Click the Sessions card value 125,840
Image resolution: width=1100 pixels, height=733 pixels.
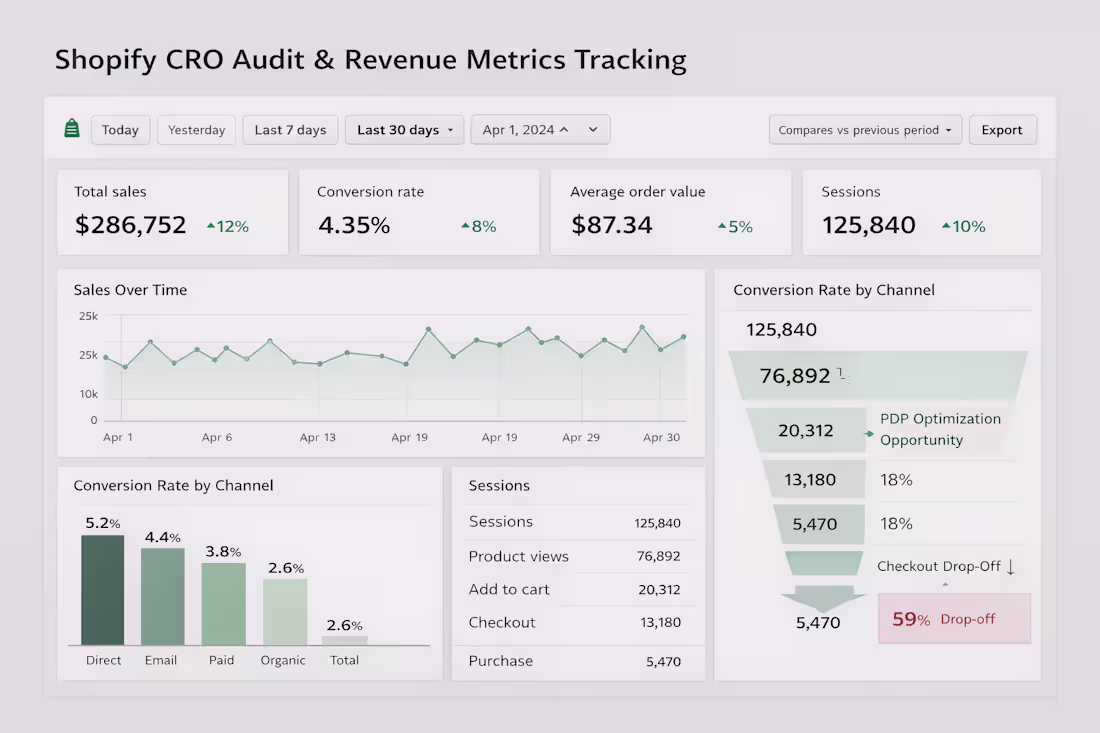(x=868, y=225)
